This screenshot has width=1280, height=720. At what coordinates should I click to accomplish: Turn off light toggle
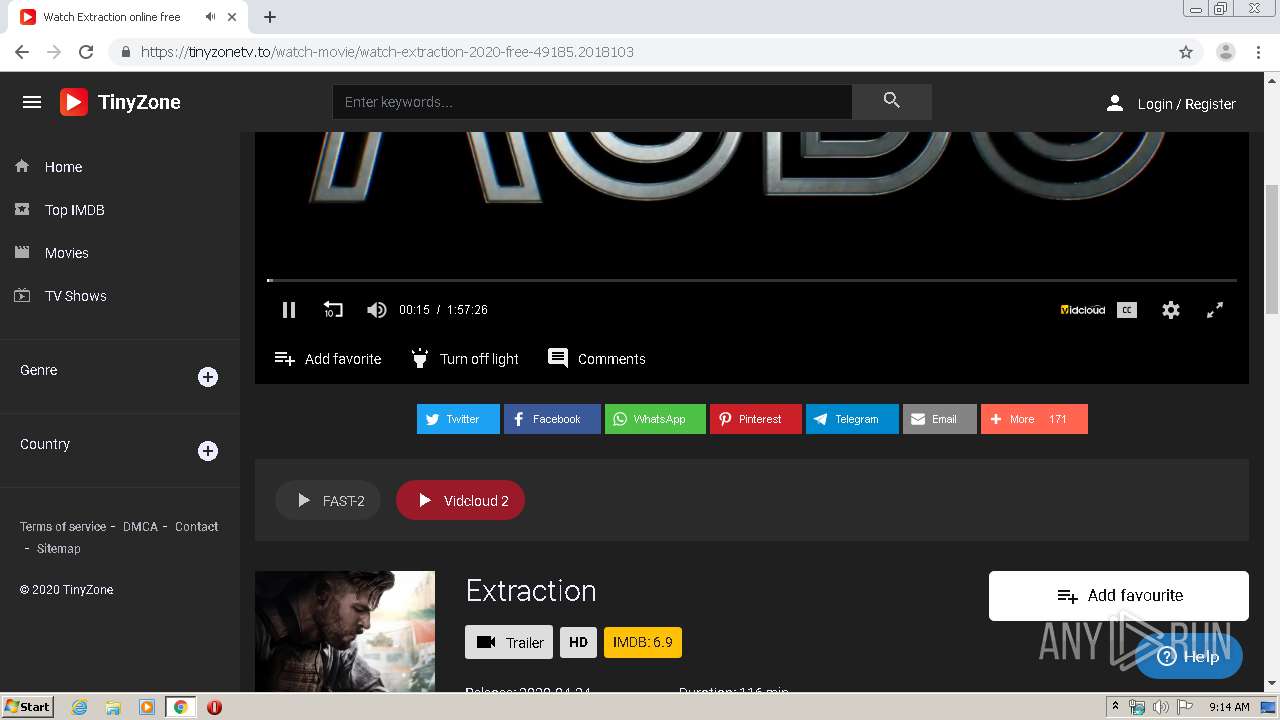tap(465, 359)
